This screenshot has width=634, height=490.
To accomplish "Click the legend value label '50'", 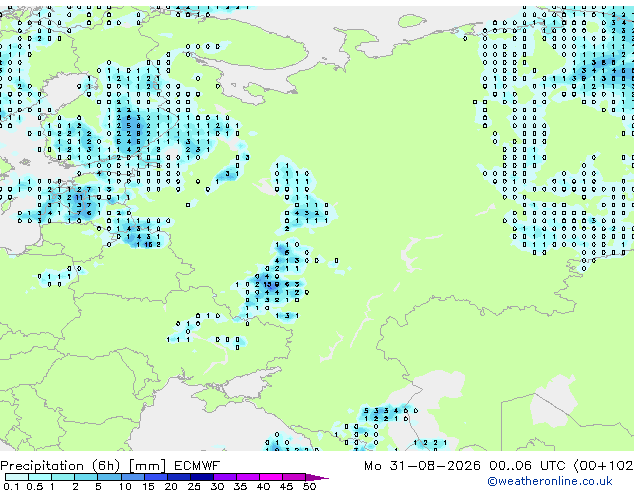I will pos(309,486).
